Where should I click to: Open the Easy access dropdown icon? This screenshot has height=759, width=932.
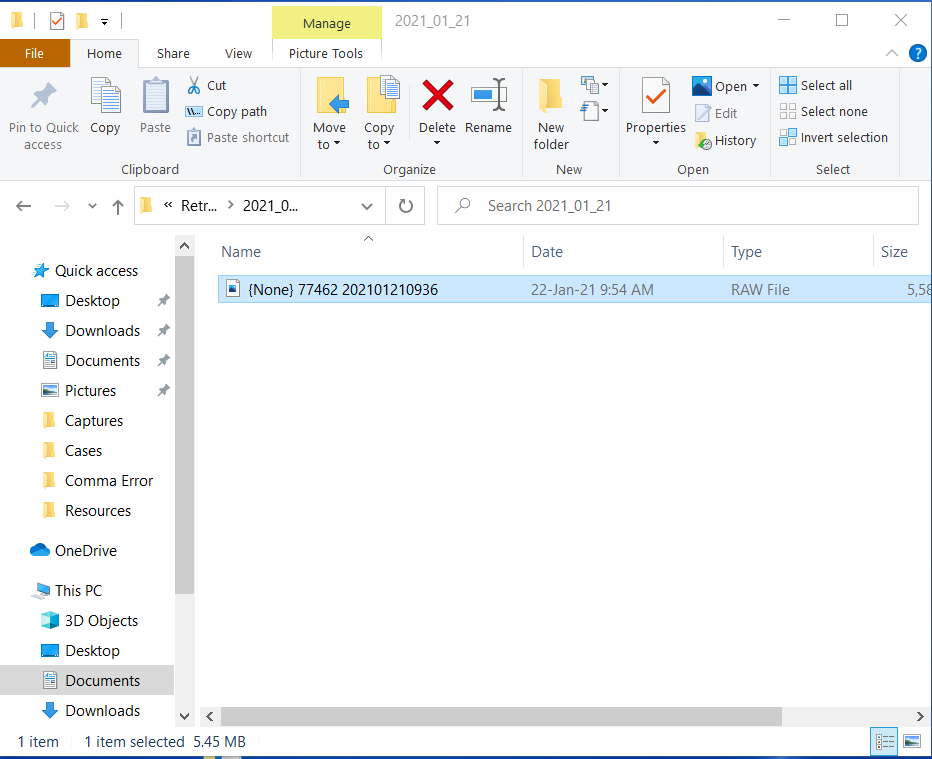tap(594, 111)
